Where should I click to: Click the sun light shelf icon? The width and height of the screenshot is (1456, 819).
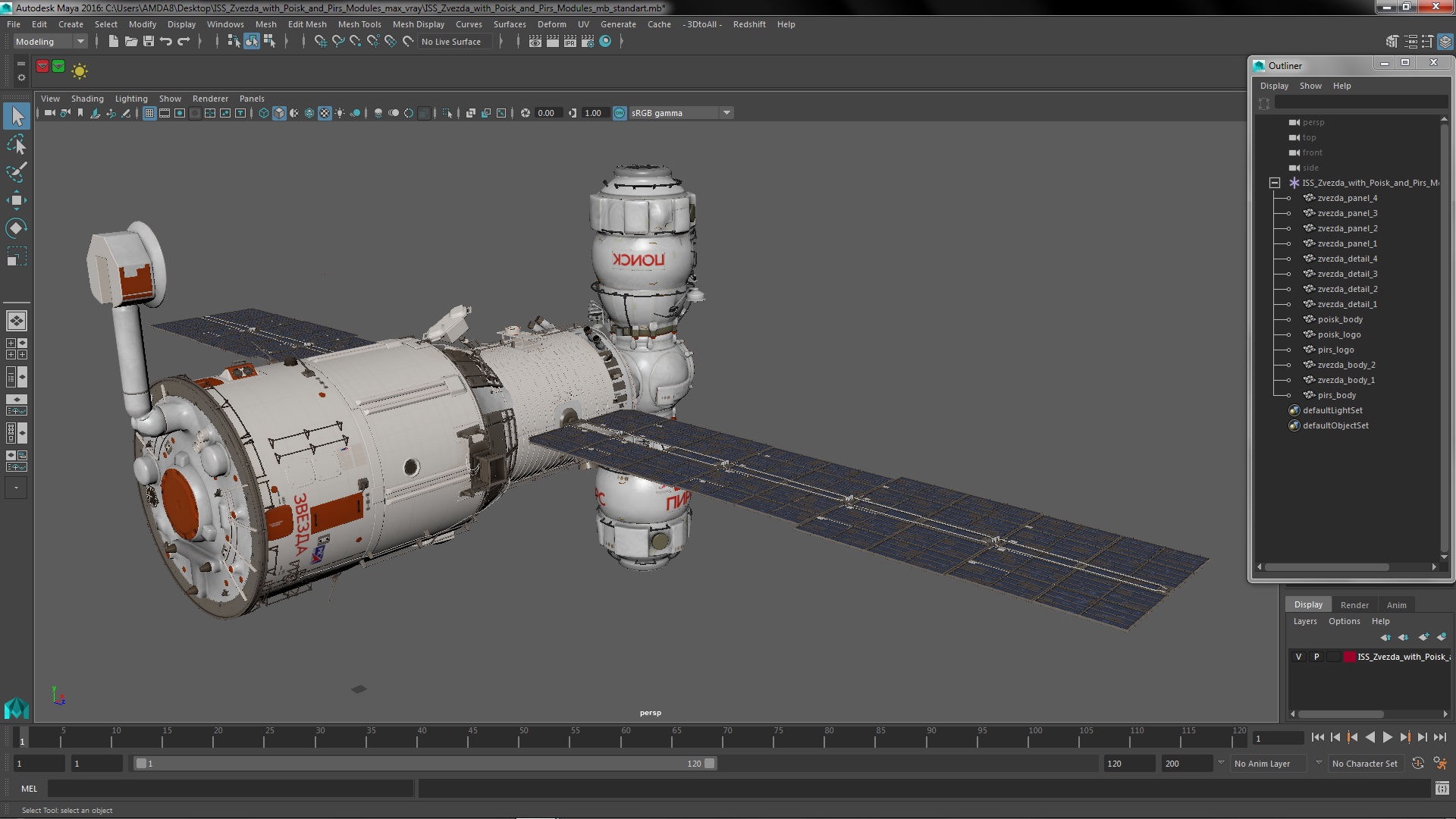tap(80, 71)
